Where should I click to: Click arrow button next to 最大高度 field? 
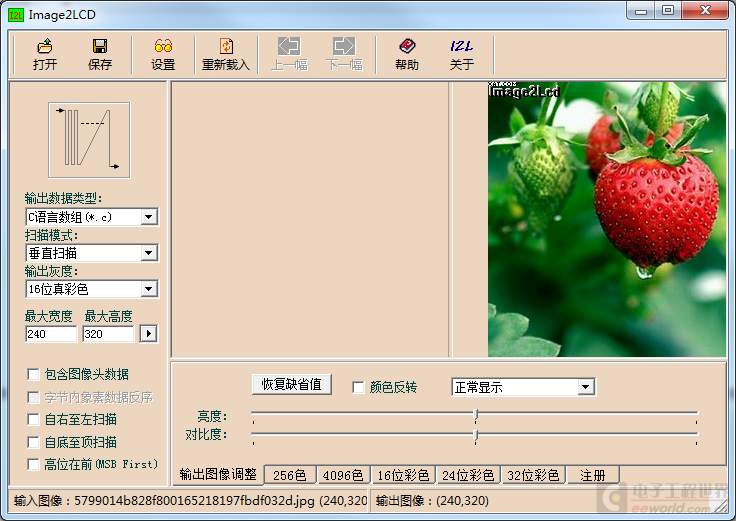click(x=149, y=334)
